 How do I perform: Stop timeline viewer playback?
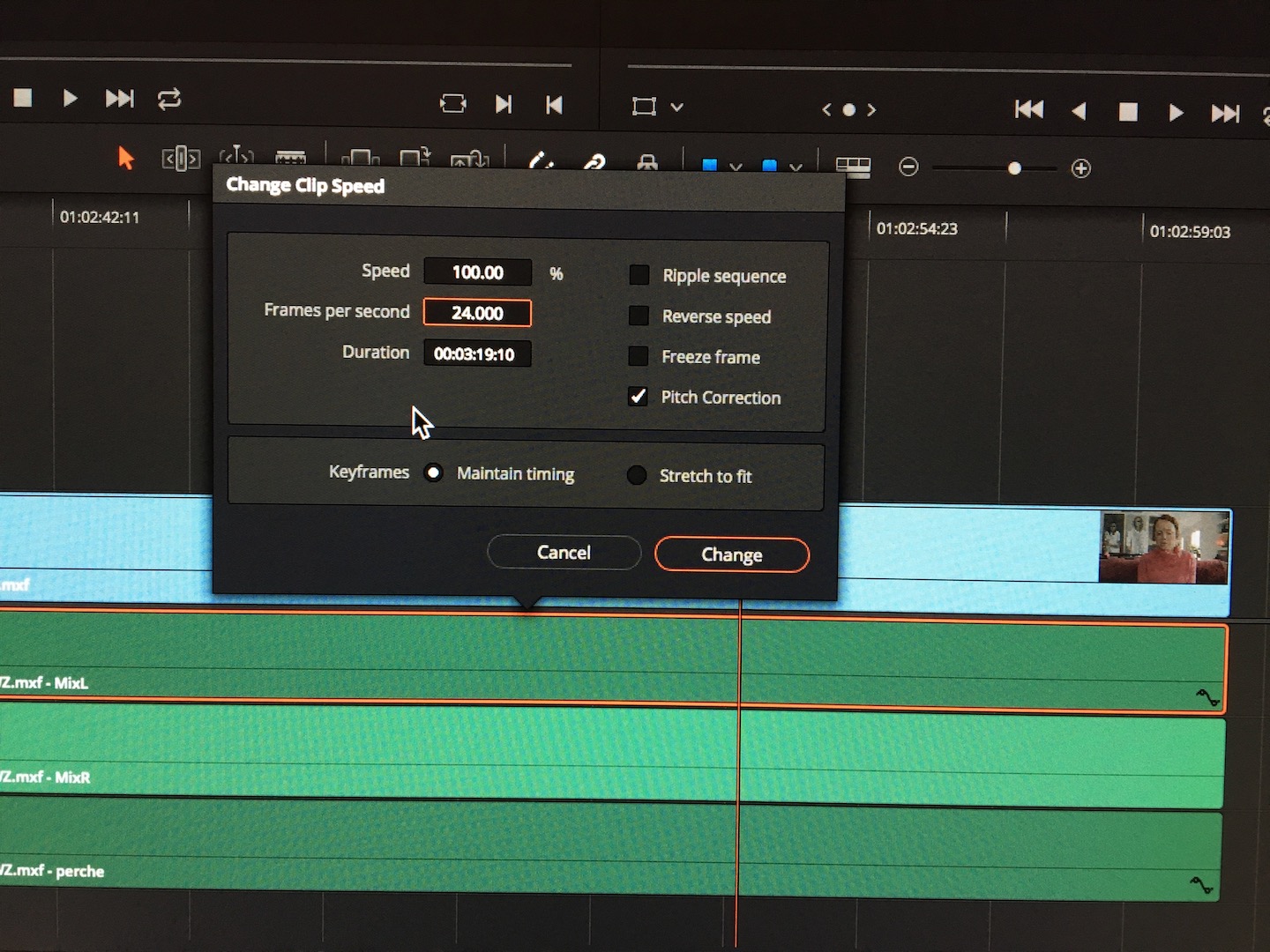[1128, 112]
